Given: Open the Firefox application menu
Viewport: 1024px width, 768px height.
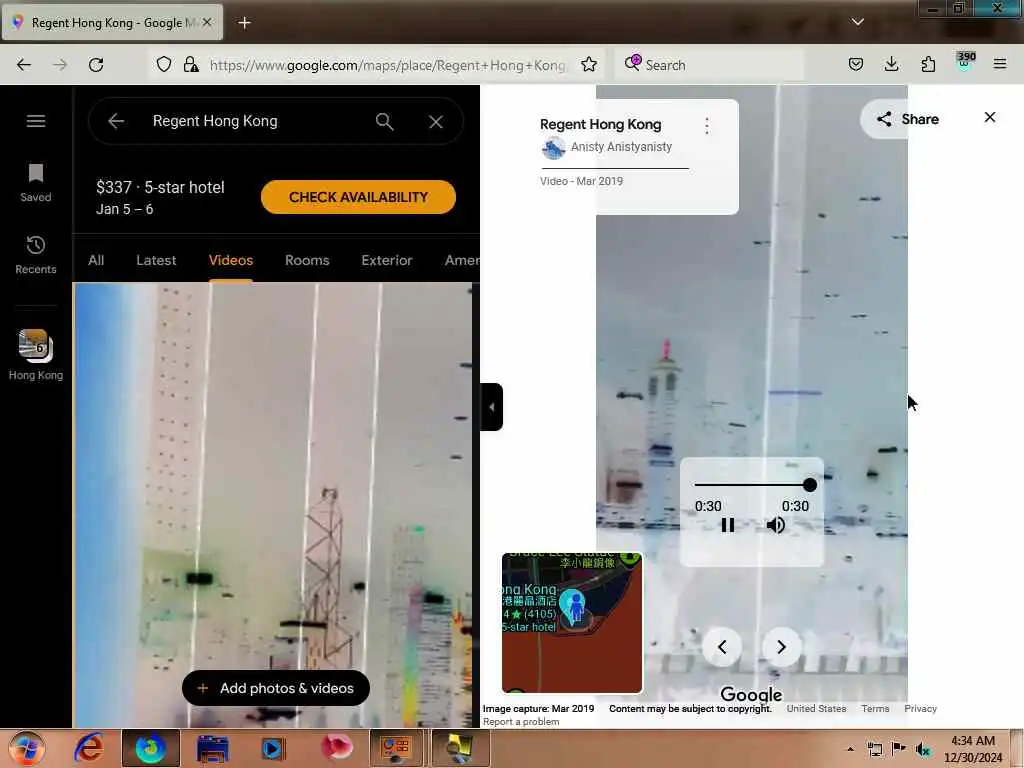Looking at the screenshot, I should pyautogui.click(x=1000, y=64).
